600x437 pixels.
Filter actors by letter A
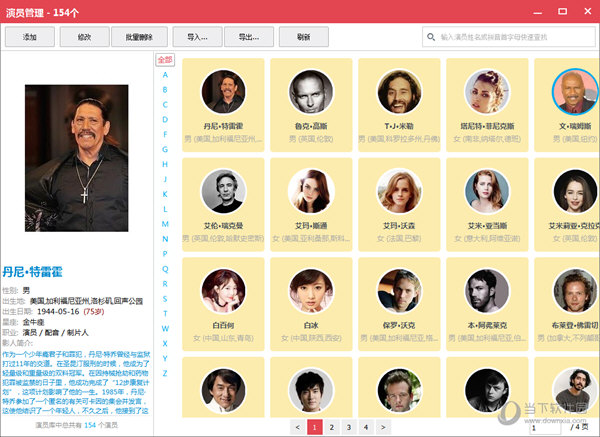tap(165, 75)
